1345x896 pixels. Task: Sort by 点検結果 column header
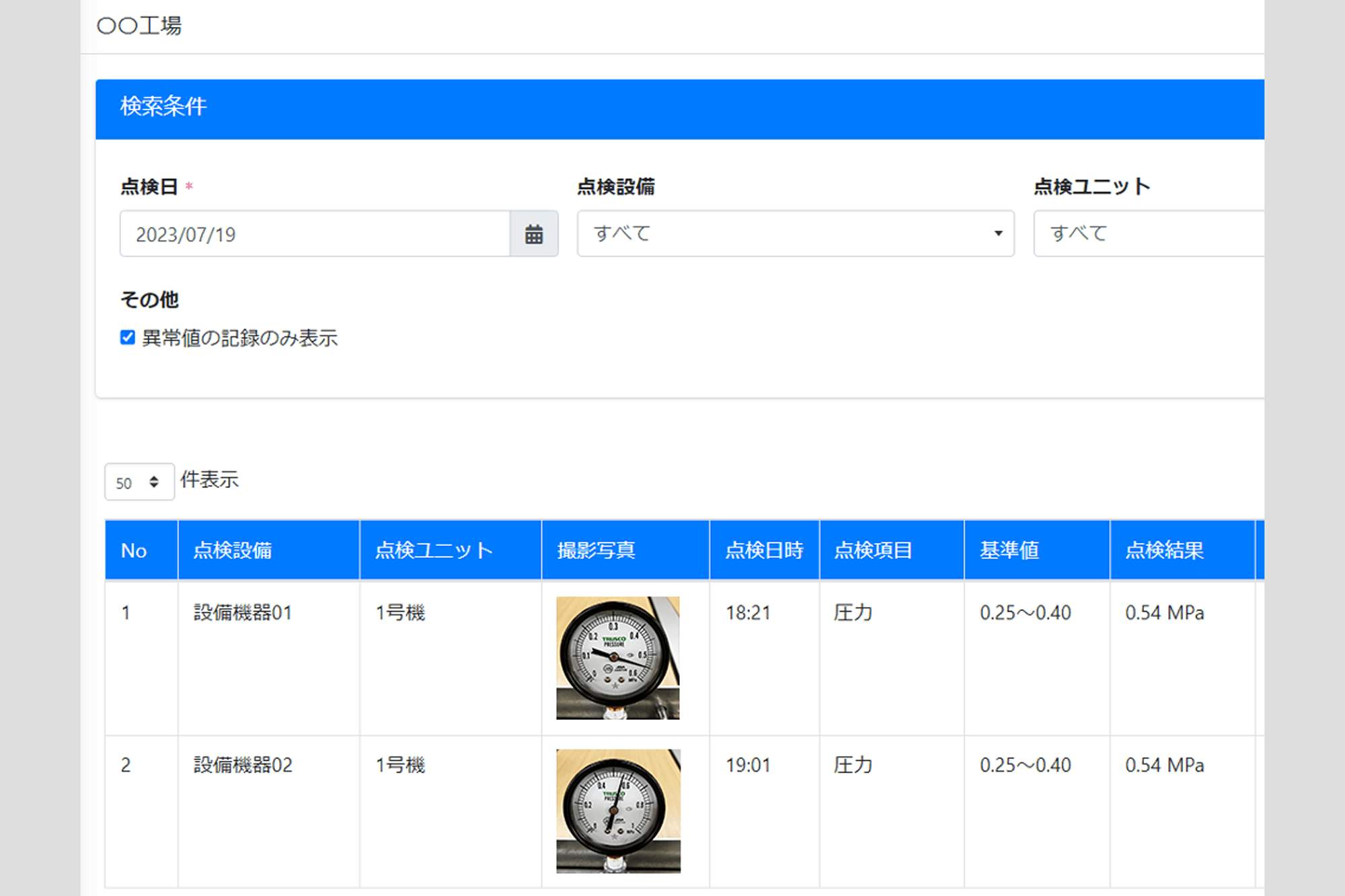click(x=1164, y=551)
